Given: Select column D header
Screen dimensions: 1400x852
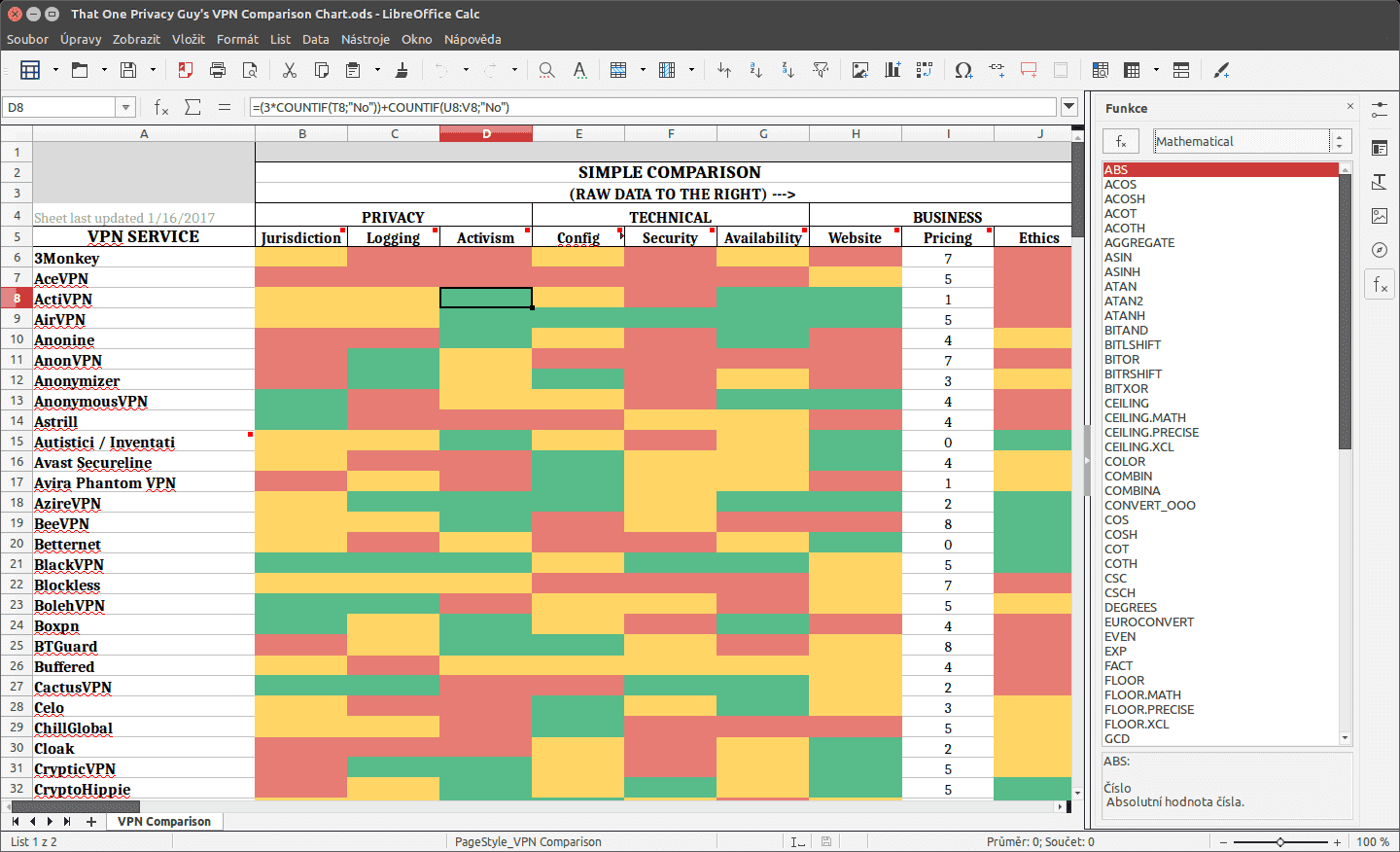Looking at the screenshot, I should coord(486,133).
